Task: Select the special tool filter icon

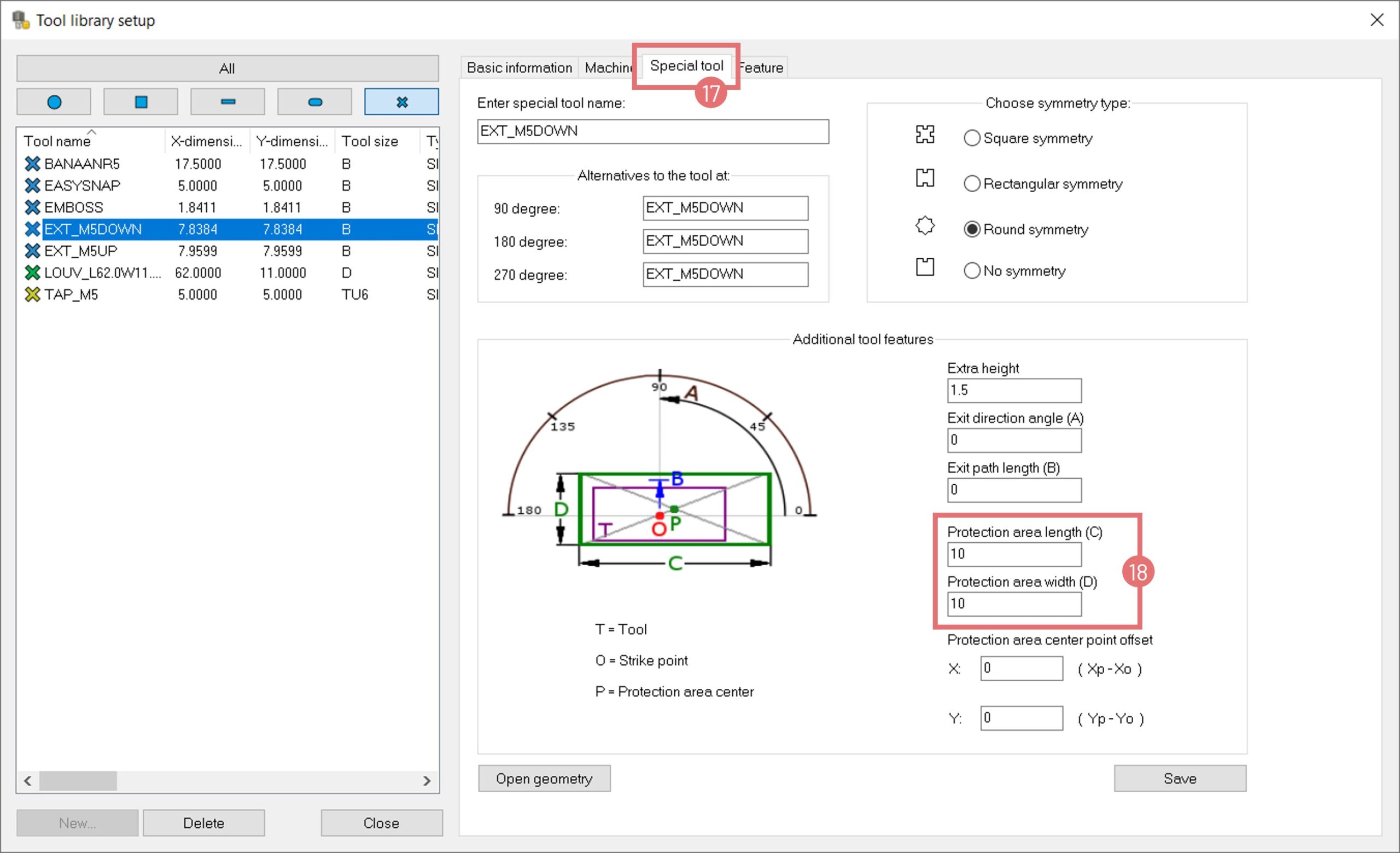Action: (402, 102)
